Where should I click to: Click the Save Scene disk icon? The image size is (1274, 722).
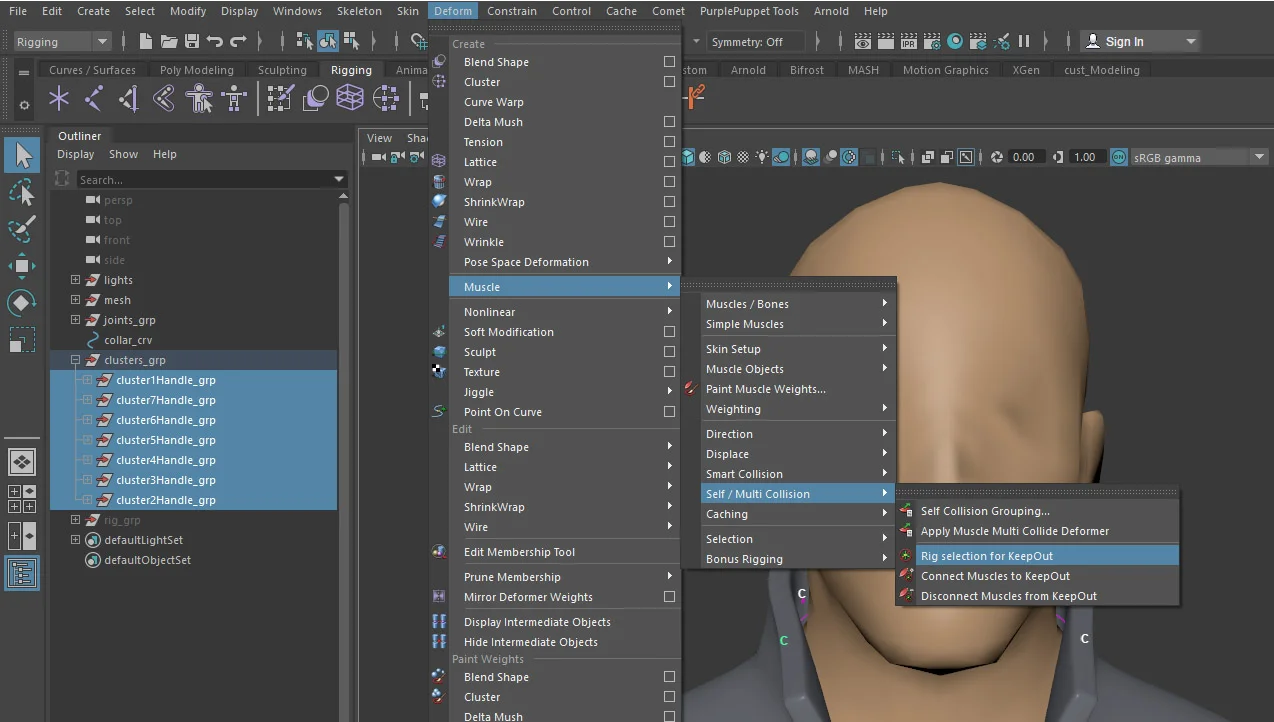tap(192, 41)
